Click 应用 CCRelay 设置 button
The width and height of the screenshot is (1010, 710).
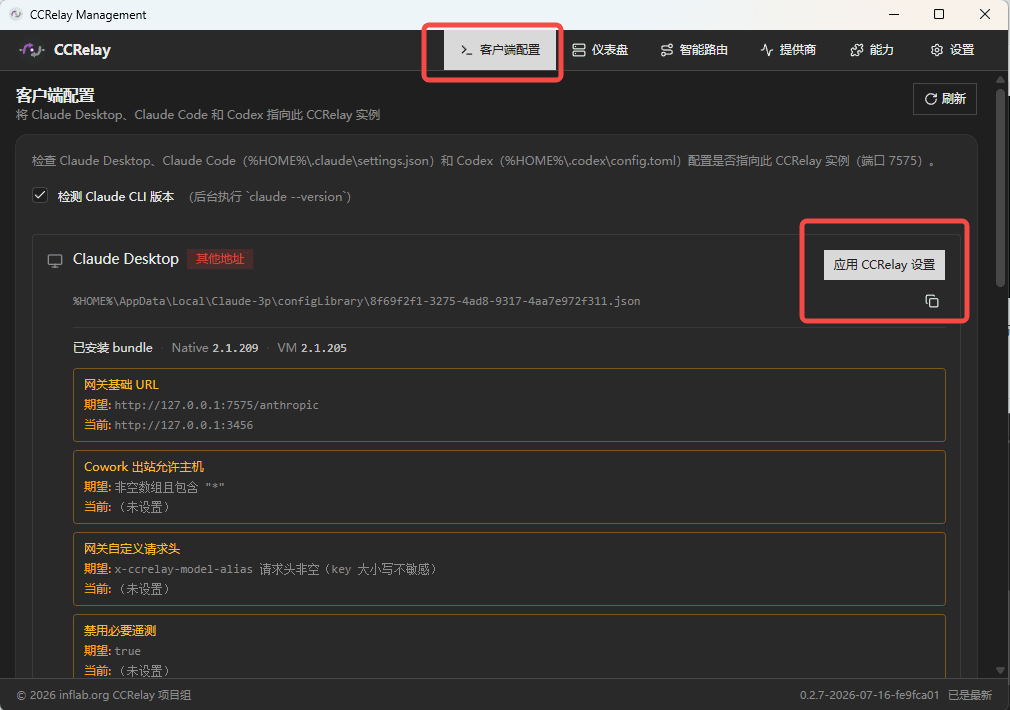[x=884, y=265]
